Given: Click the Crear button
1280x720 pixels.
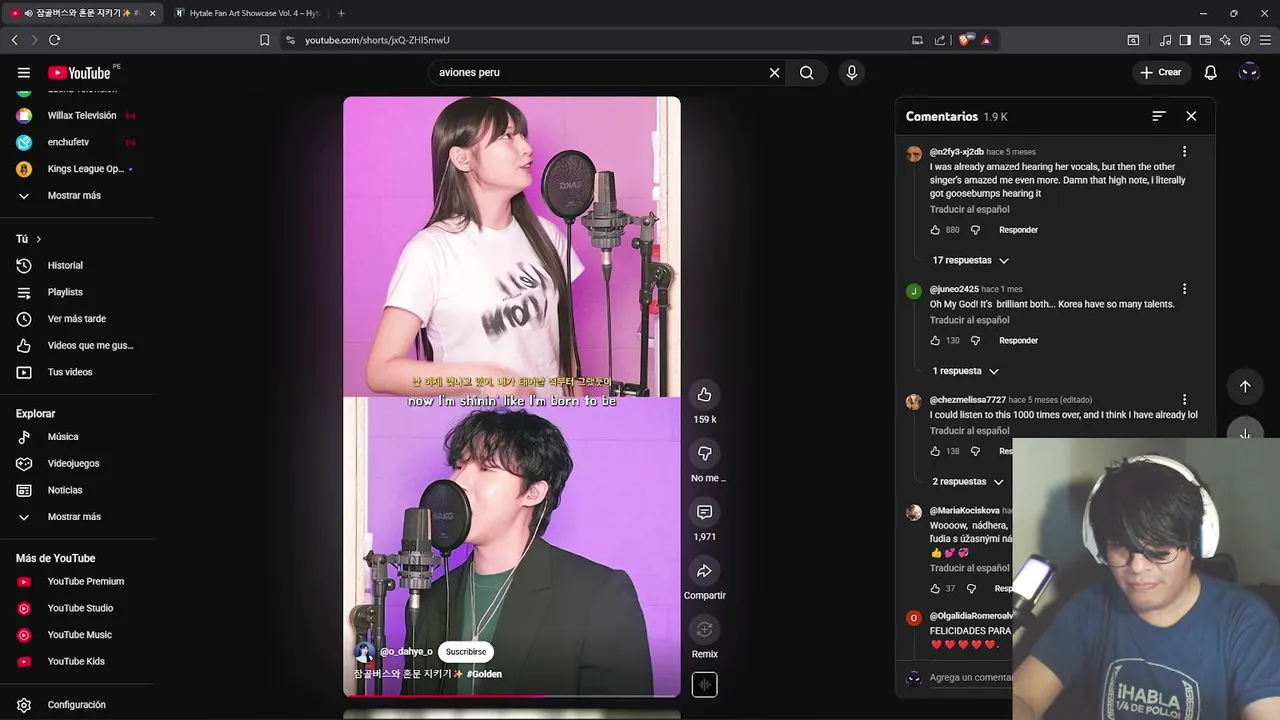Looking at the screenshot, I should [x=1160, y=72].
